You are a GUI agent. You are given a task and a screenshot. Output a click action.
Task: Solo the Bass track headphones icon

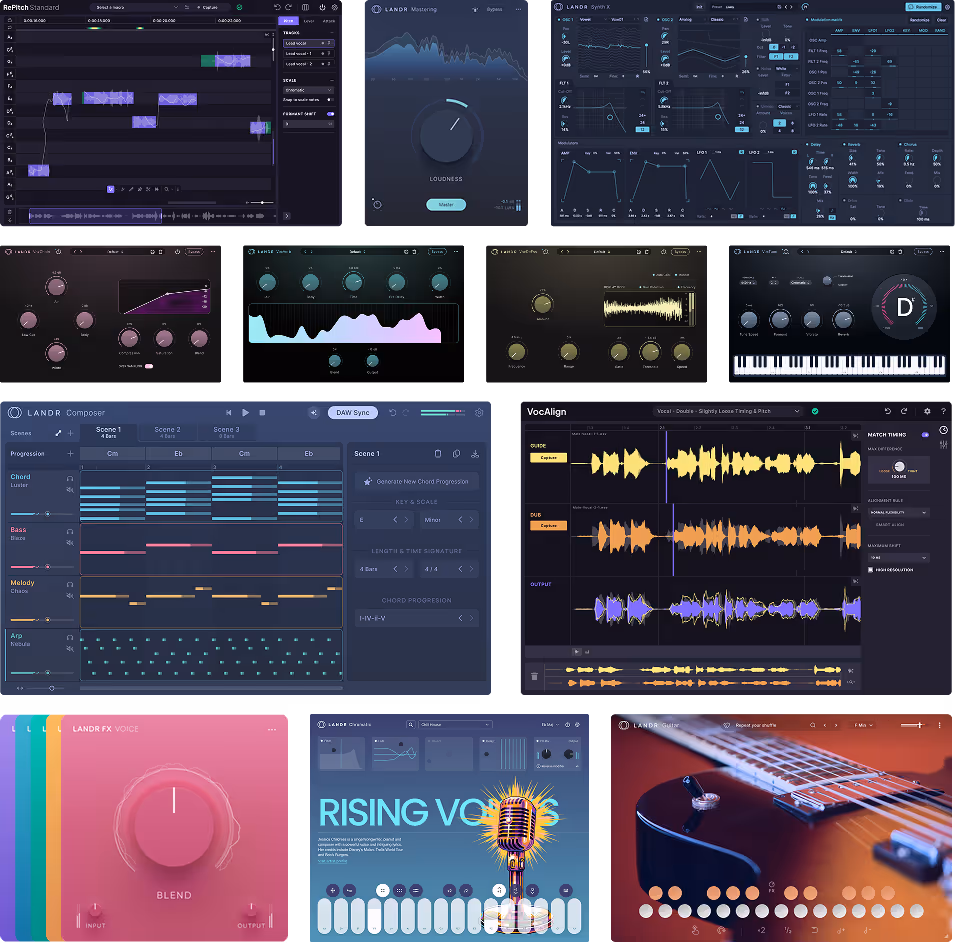70,532
